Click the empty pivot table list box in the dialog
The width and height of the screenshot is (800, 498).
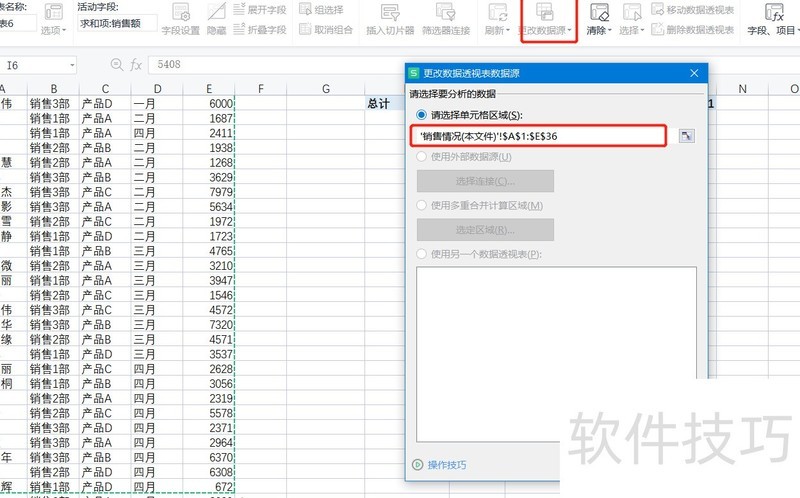coord(557,354)
